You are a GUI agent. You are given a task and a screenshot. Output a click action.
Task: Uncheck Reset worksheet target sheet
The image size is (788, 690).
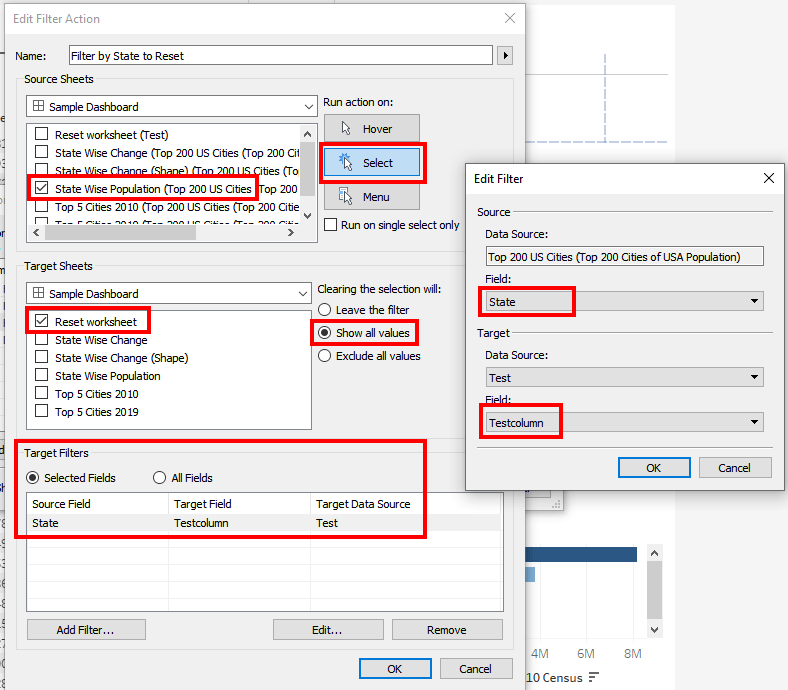point(42,321)
